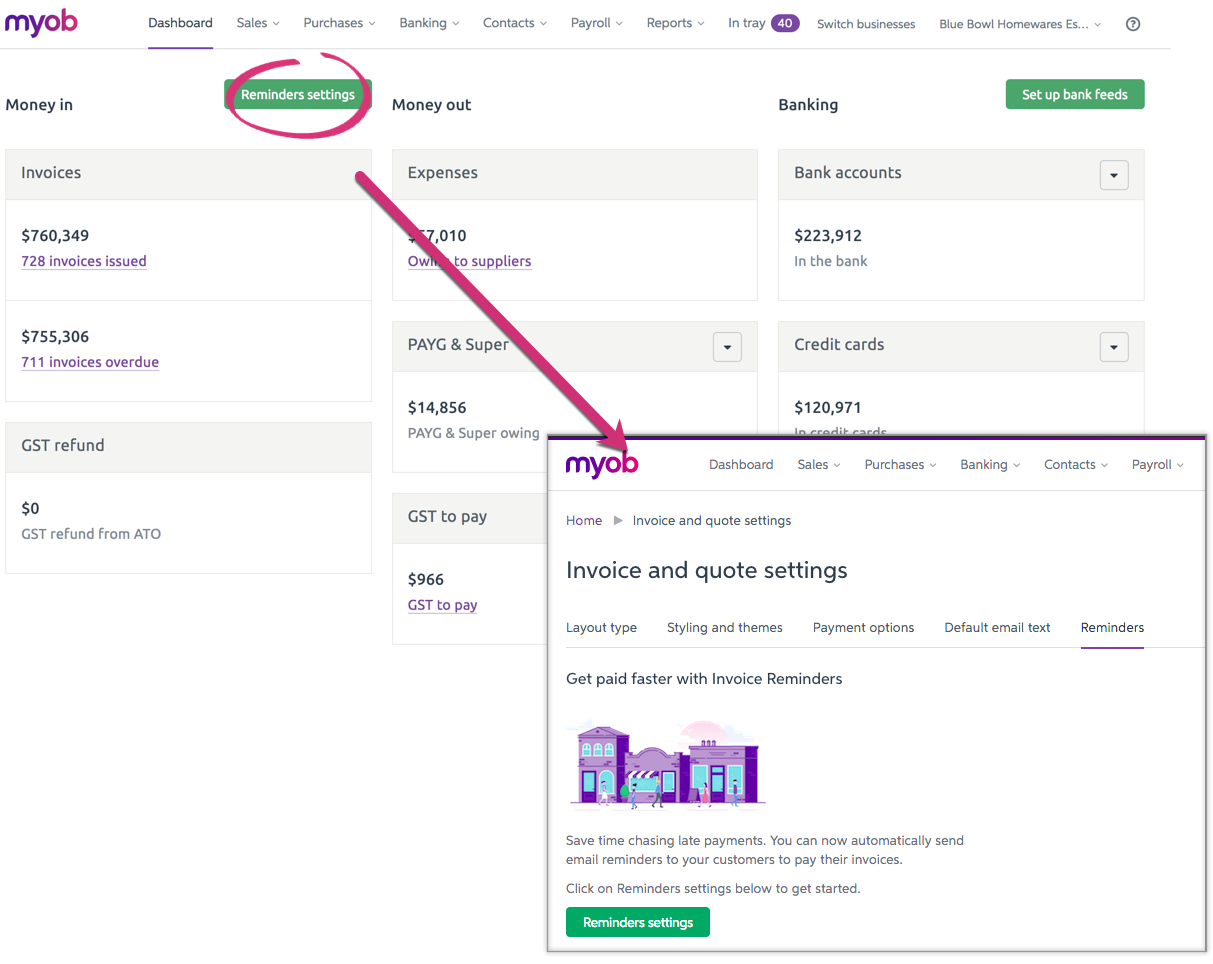Go to the Default email text tab
Viewport: 1213px width, 964px height.
point(997,628)
